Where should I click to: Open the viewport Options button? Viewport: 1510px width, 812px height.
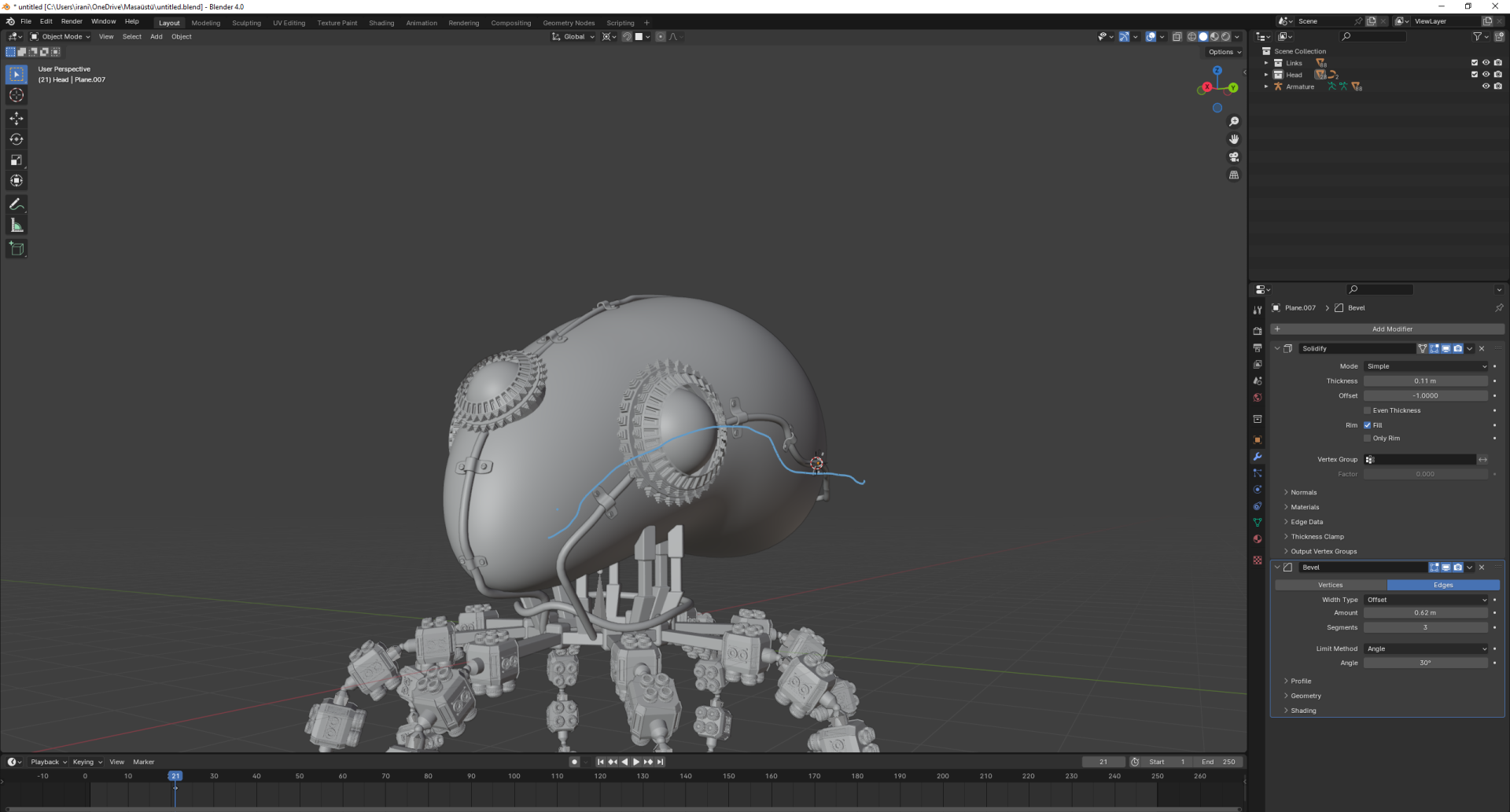tap(1225, 52)
